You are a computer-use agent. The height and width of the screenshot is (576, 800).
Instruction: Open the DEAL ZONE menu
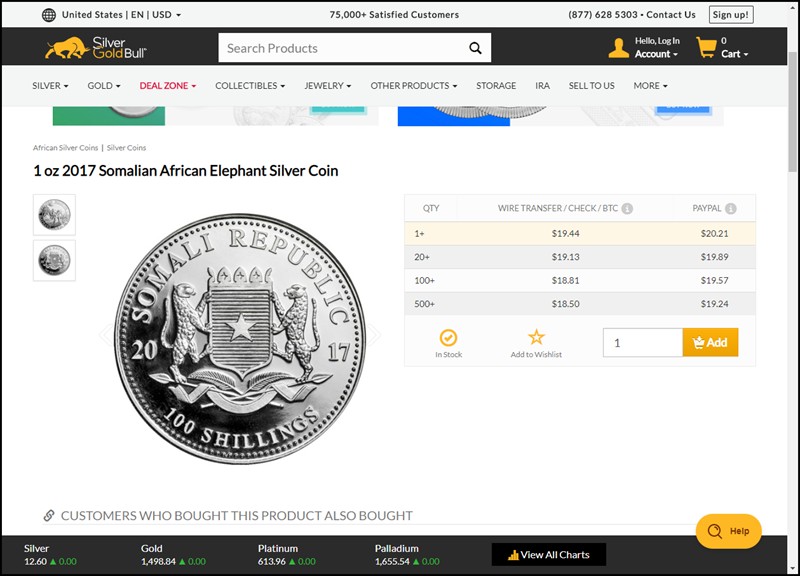click(167, 86)
